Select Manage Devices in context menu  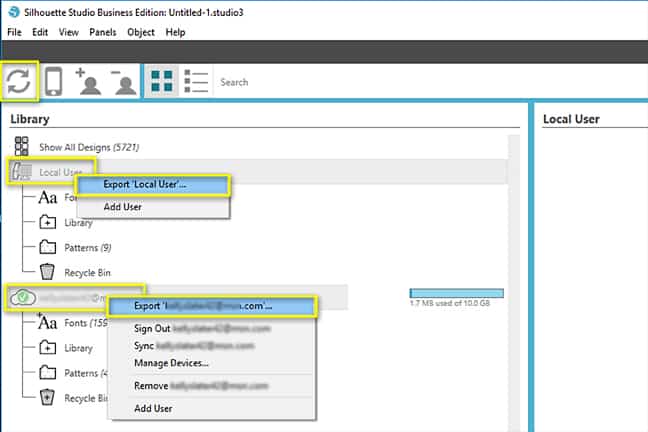pyautogui.click(x=171, y=362)
